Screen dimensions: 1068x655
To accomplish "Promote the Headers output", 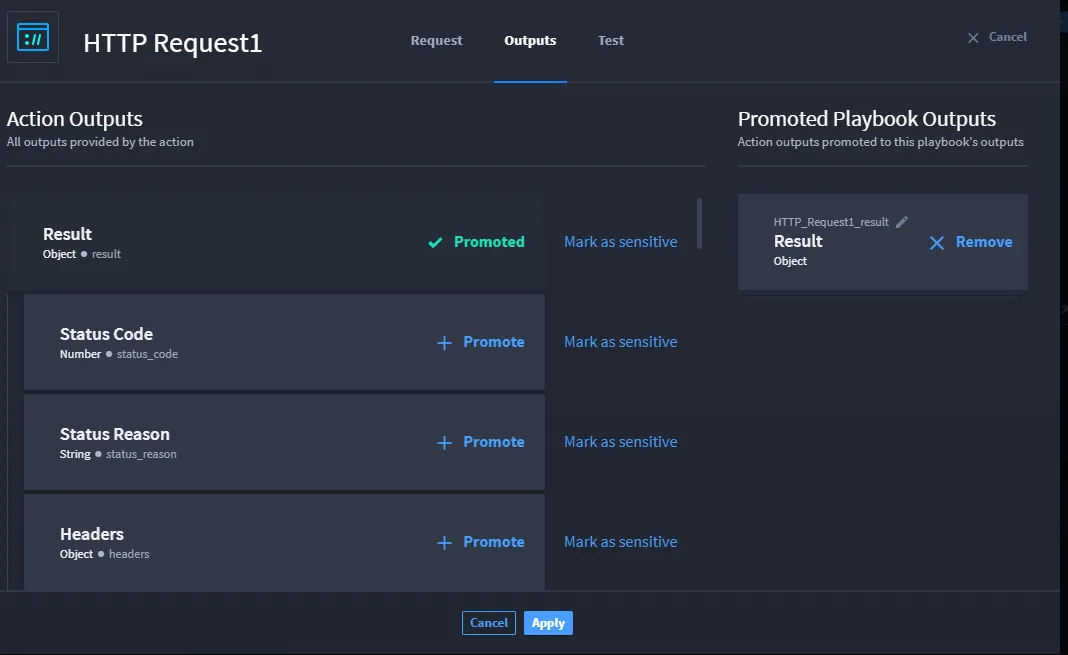I will (481, 542).
